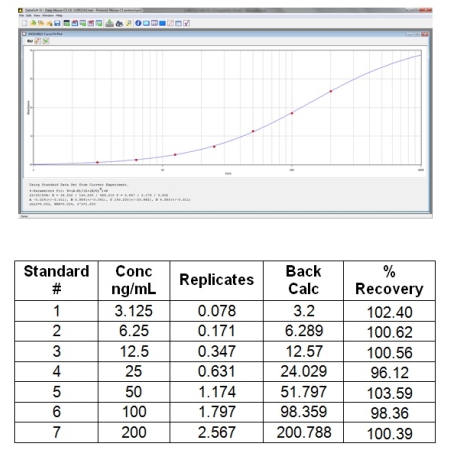Image resolution: width=450 pixels, height=450 pixels.
Task: Click the blue floppy disk Save icon
Action: [x=57, y=23]
